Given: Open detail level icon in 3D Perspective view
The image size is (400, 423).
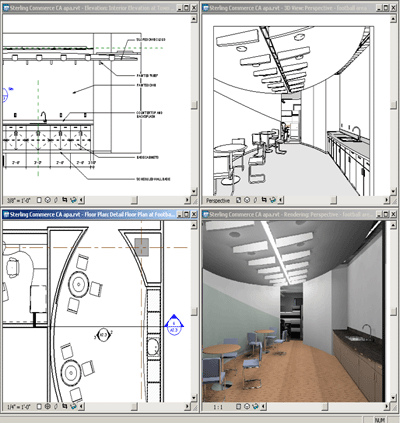Looking at the screenshot, I should point(239,200).
